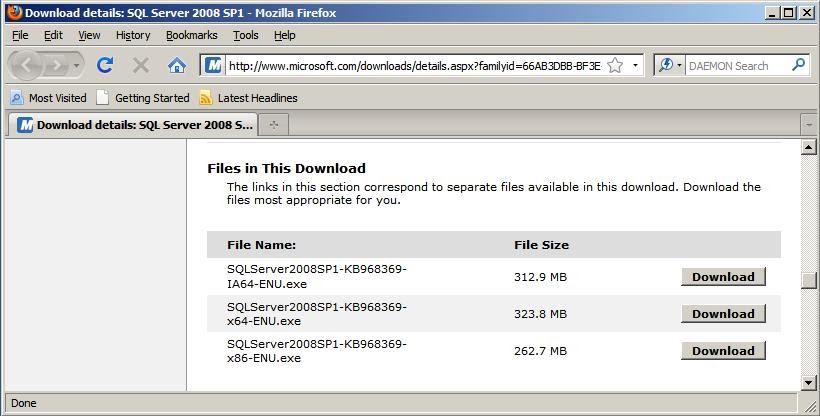Close the Firefox window
The image size is (820, 416).
[807, 13]
